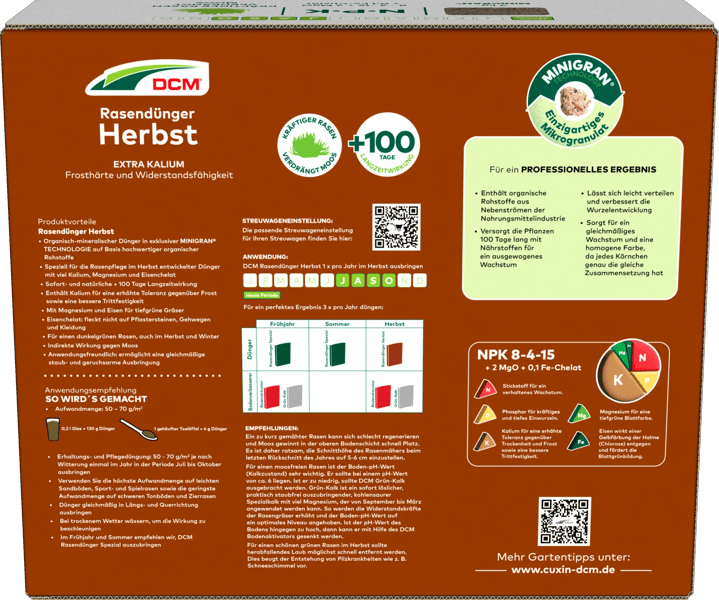Click 'Für ein PROFESSIONELLES ERGEBNIS' heading

click(573, 170)
